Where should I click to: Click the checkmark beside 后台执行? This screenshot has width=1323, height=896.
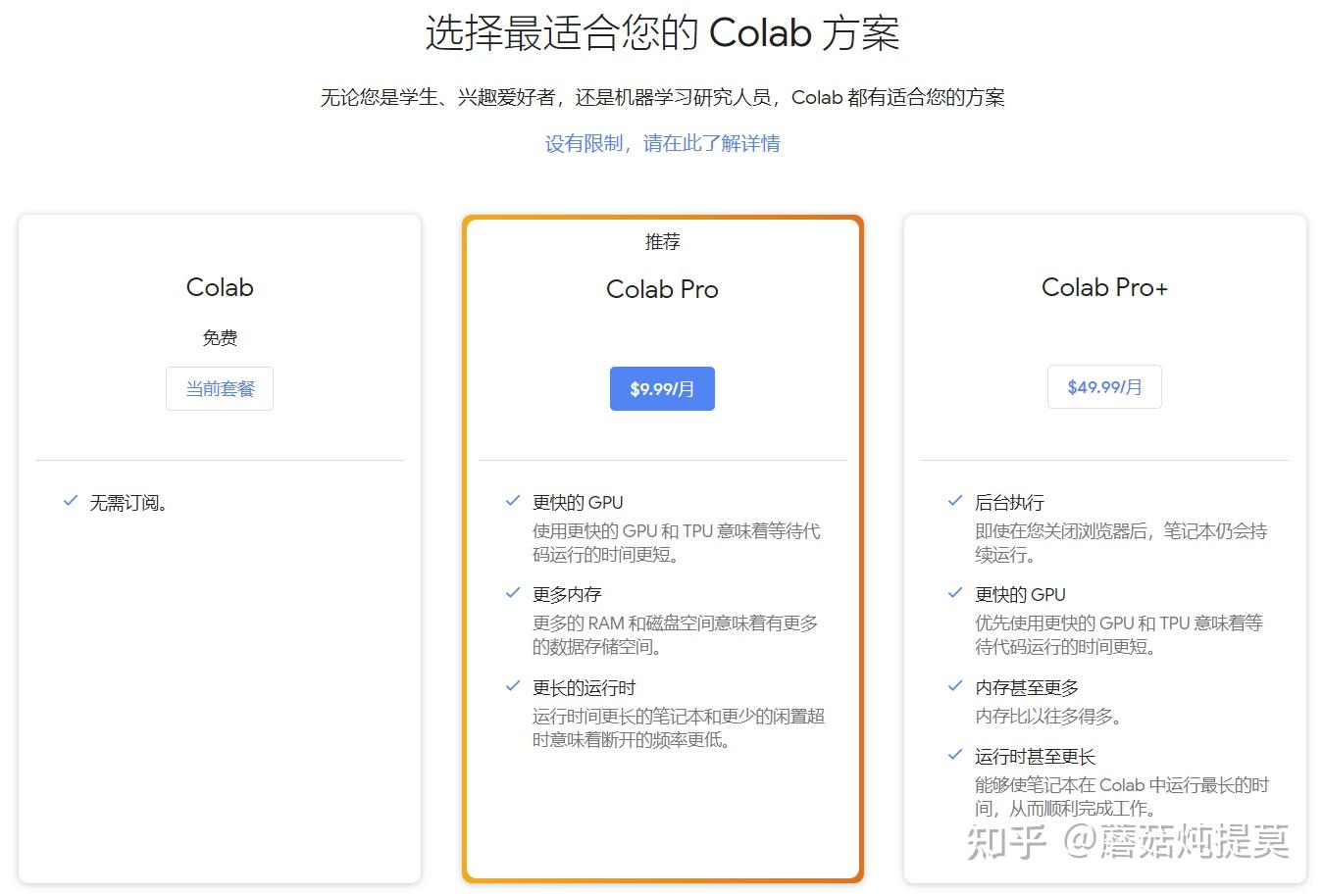[954, 500]
